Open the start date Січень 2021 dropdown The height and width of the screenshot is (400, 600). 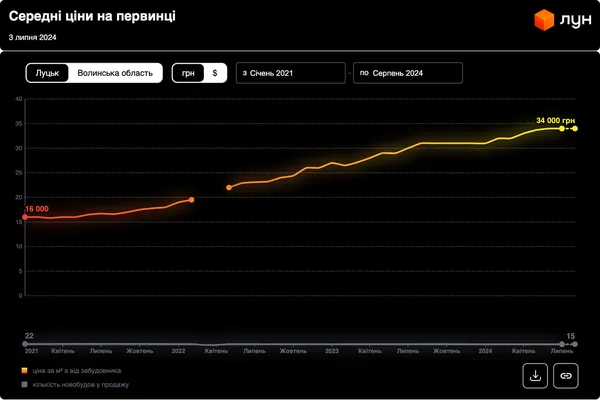(291, 73)
